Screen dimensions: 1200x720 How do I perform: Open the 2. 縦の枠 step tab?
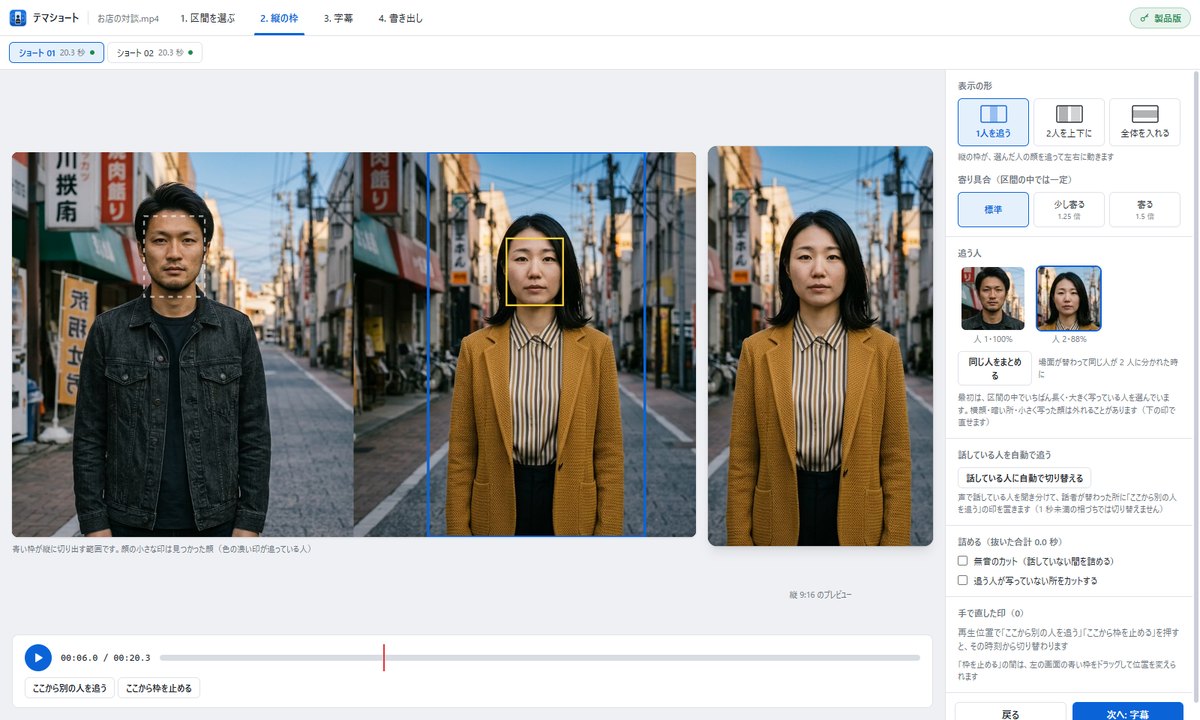[x=278, y=18]
